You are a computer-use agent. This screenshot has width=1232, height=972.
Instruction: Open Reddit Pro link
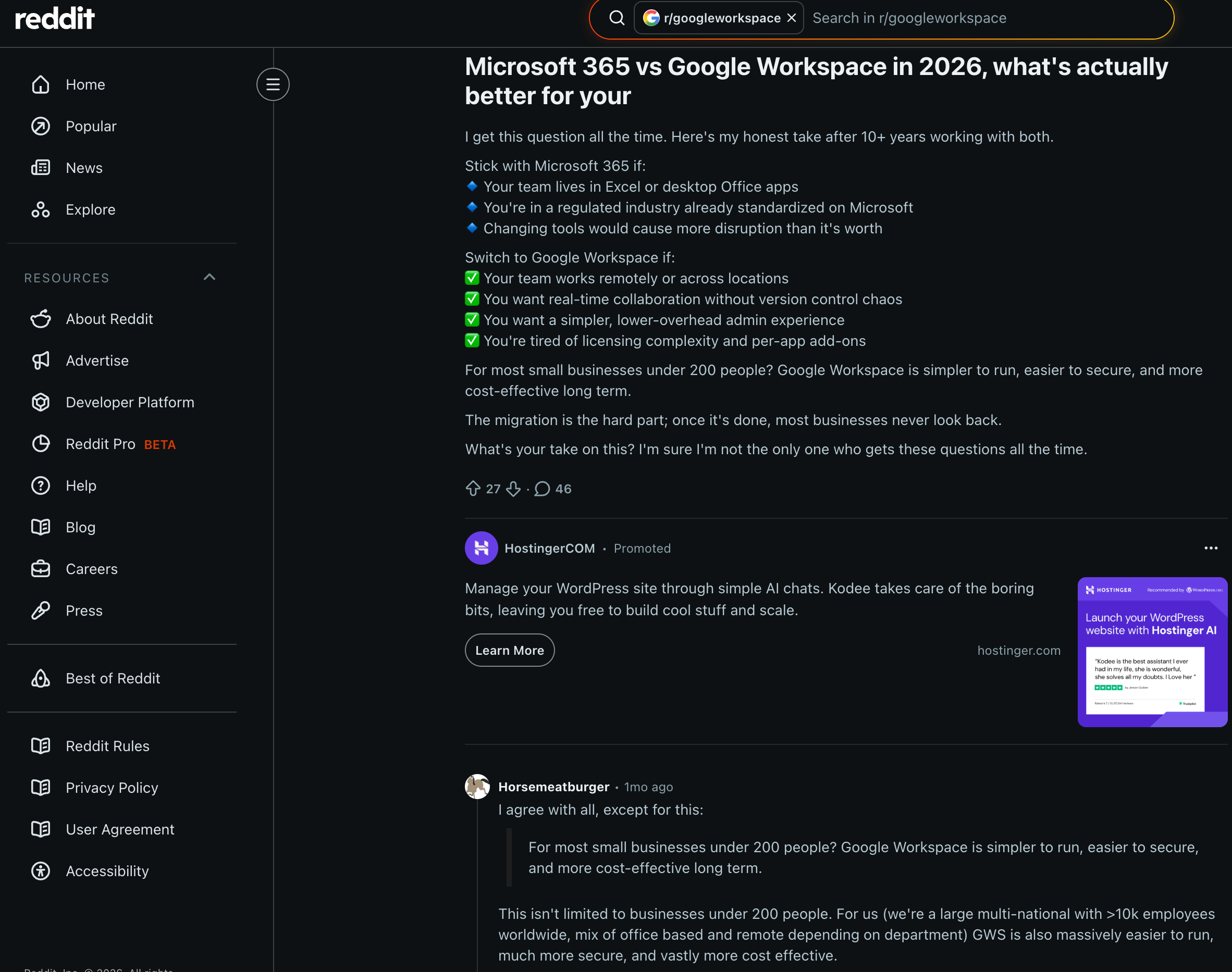point(100,443)
